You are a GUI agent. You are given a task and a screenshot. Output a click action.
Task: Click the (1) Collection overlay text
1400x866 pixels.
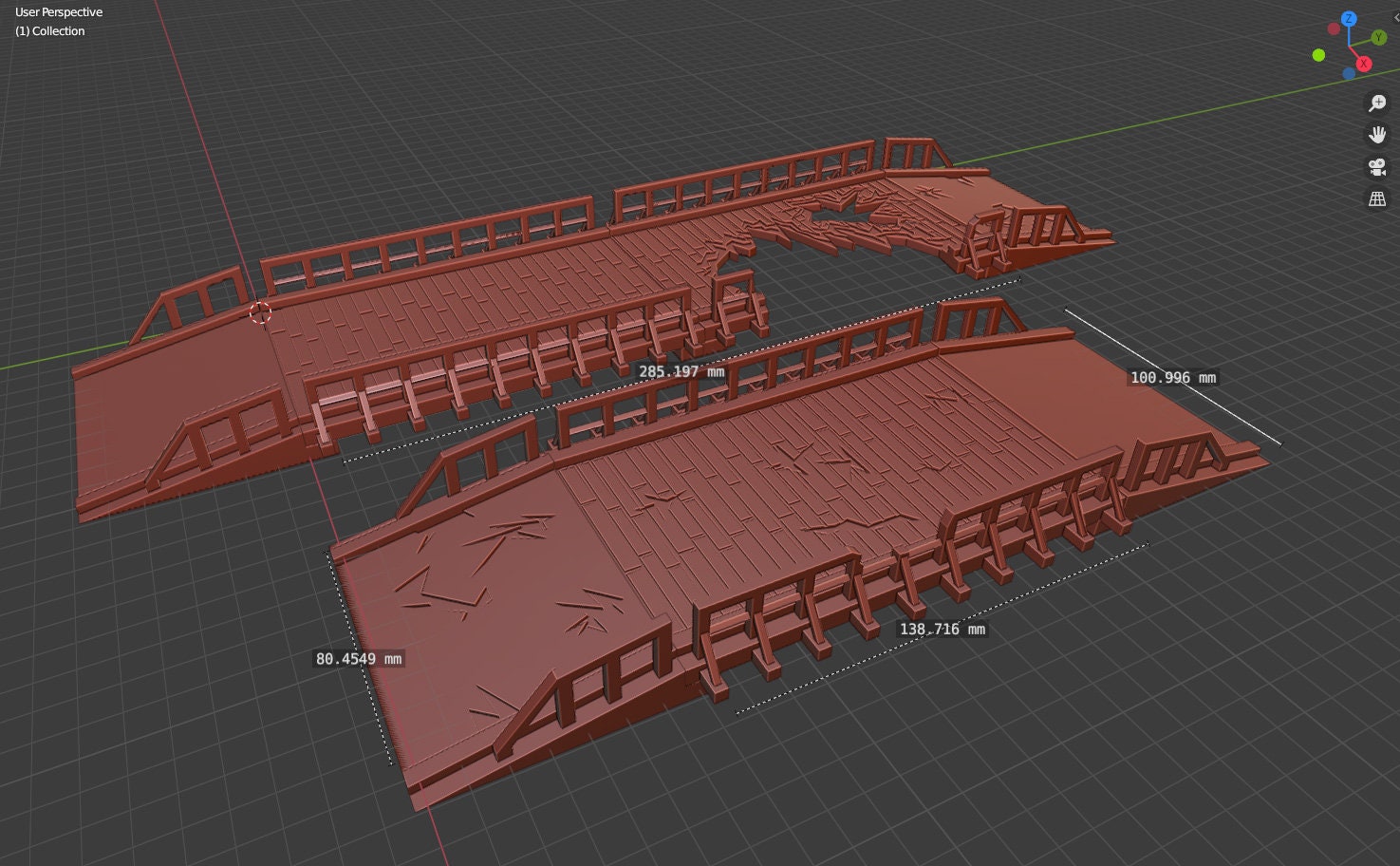[49, 31]
